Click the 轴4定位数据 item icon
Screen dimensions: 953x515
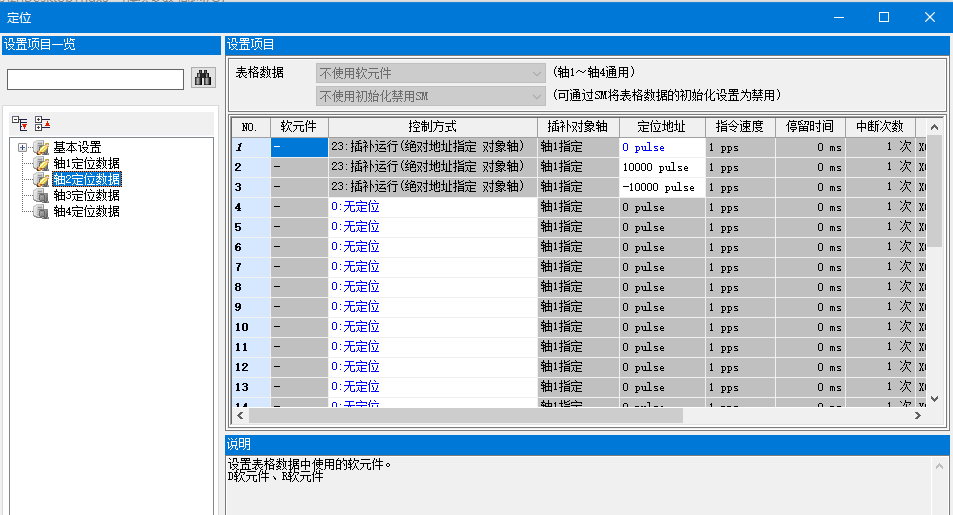41,212
